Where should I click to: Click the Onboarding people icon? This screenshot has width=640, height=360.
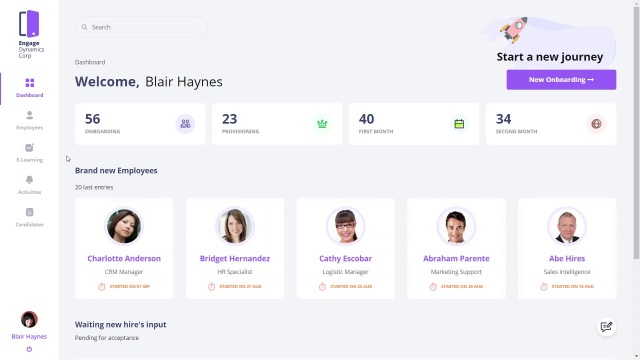[x=185, y=124]
